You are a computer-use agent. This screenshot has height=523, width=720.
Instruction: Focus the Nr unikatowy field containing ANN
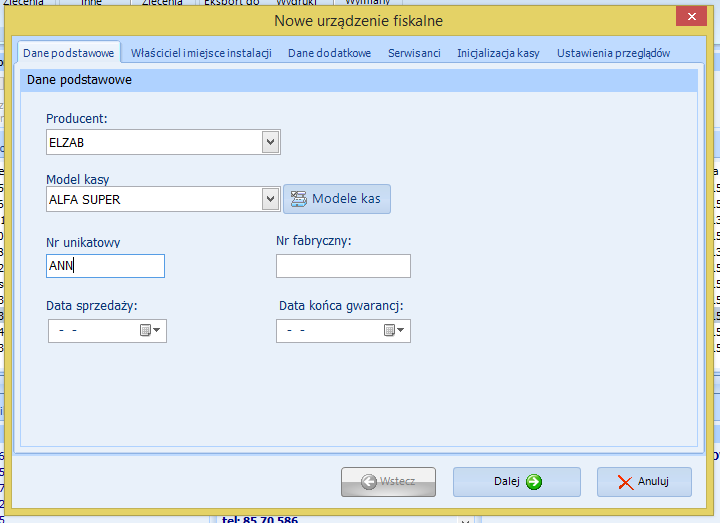(x=105, y=266)
